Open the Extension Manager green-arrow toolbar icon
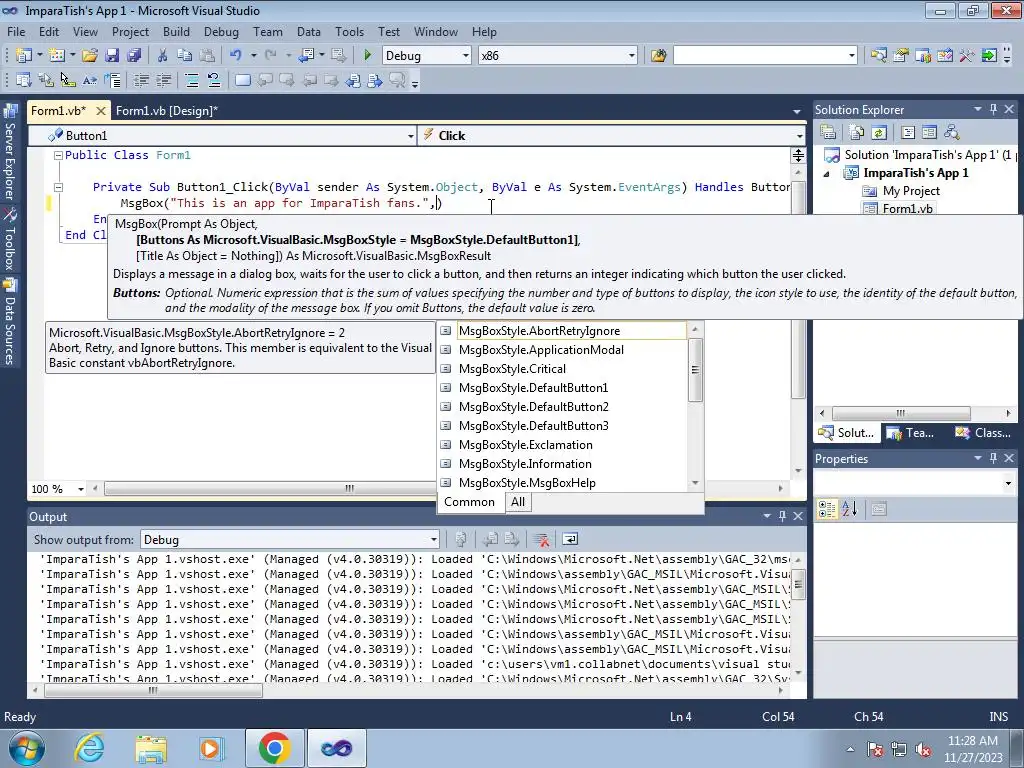The height and width of the screenshot is (768, 1024). coord(989,56)
